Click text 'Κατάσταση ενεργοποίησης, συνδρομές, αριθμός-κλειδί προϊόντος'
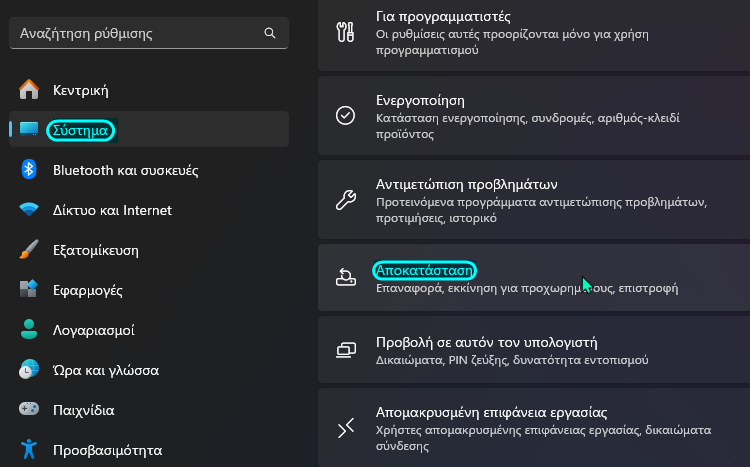This screenshot has height=467, width=750. pyautogui.click(x=528, y=126)
